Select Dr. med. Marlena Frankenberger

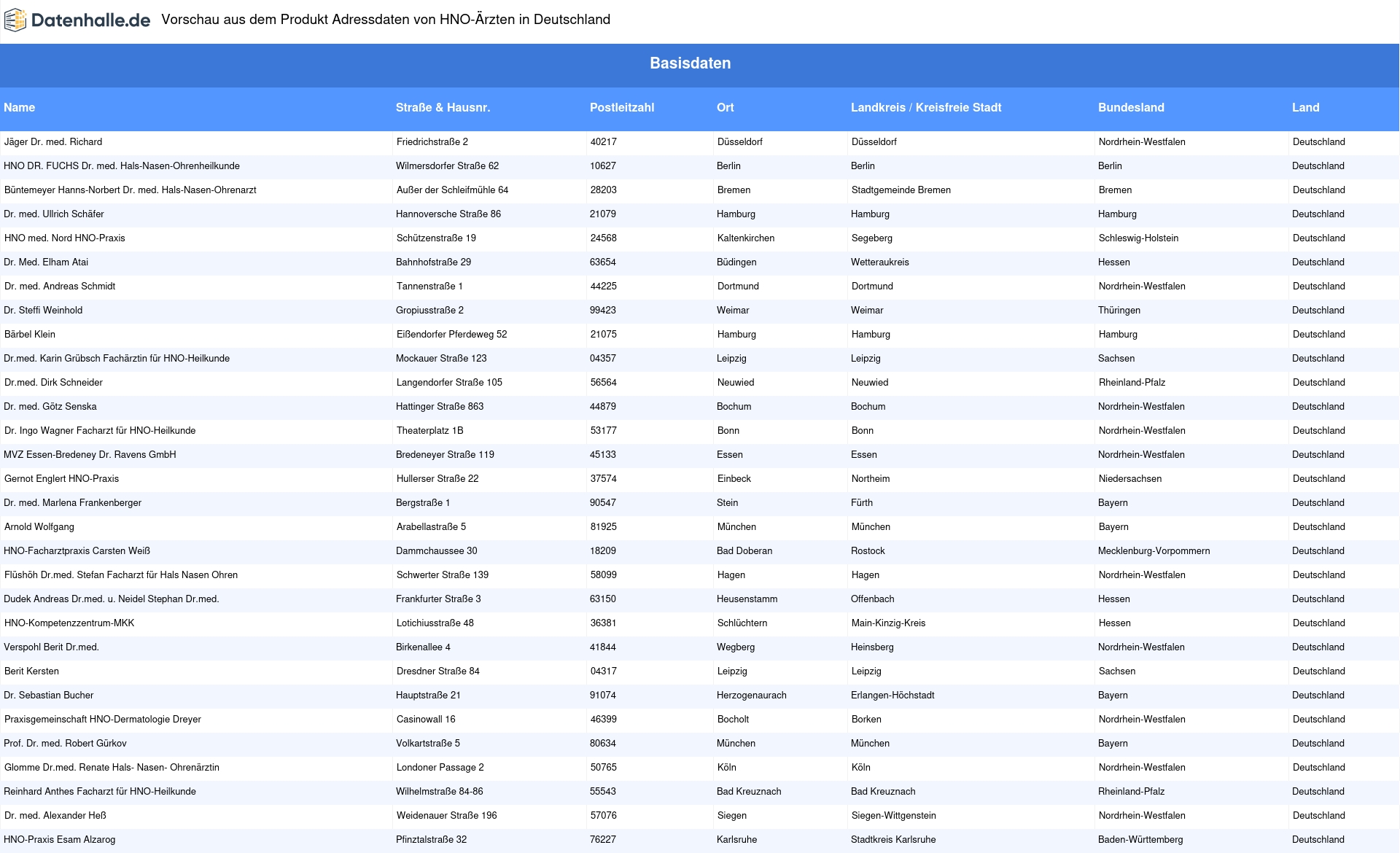tap(72, 503)
